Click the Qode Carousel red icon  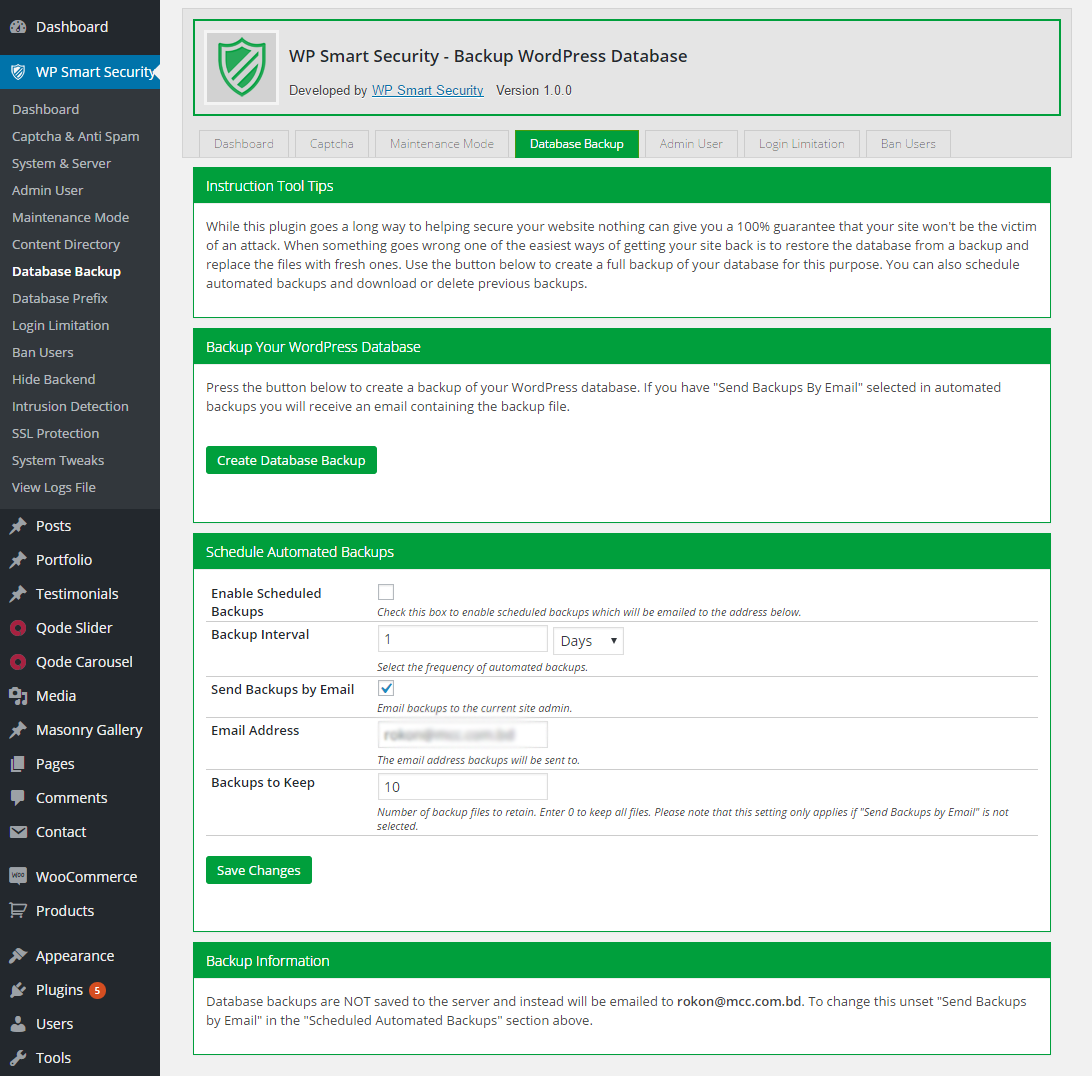pyautogui.click(x=18, y=662)
